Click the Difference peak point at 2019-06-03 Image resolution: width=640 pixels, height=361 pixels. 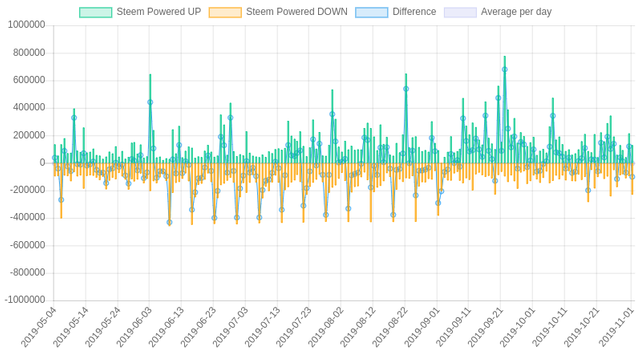coord(150,103)
